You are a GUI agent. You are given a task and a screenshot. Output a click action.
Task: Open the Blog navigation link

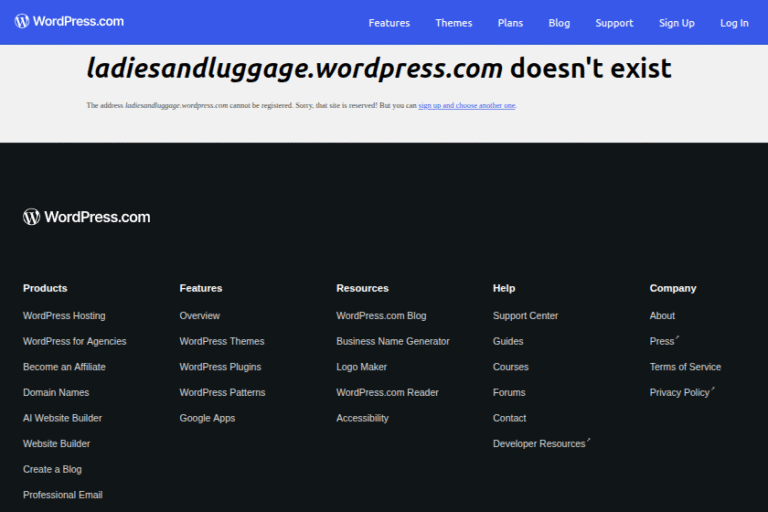559,23
